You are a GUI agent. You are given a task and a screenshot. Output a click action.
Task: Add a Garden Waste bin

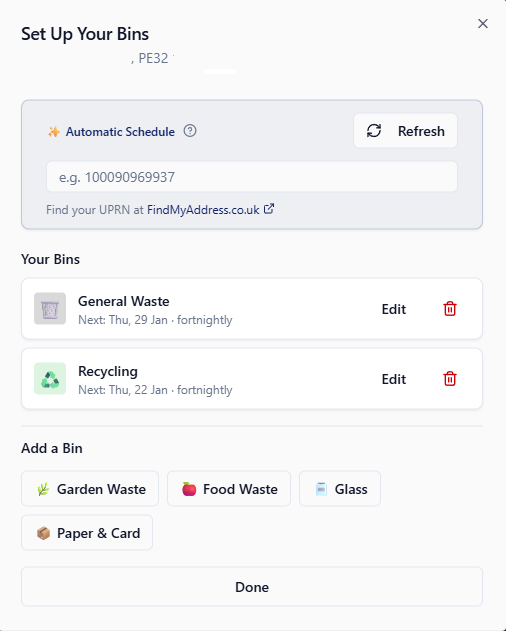90,489
